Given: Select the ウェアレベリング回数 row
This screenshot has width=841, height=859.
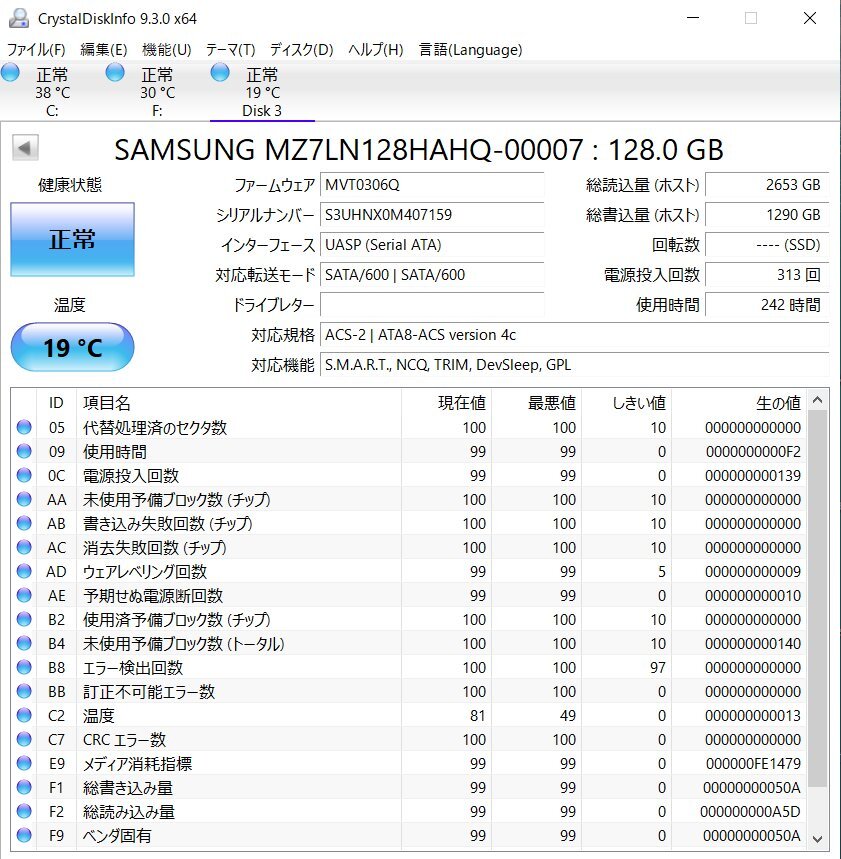Looking at the screenshot, I should [409, 571].
